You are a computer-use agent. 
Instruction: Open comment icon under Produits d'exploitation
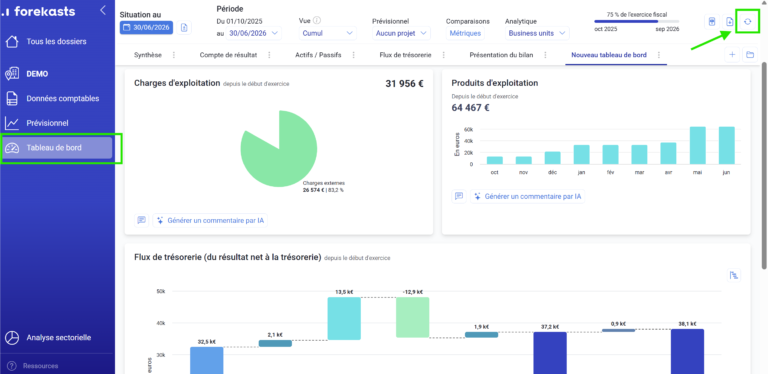(x=459, y=196)
